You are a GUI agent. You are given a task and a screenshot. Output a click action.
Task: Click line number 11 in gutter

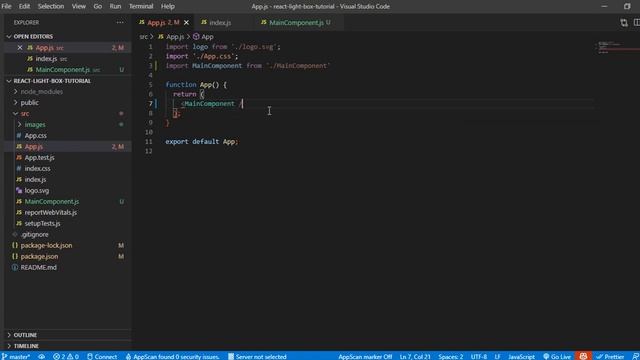coord(149,142)
